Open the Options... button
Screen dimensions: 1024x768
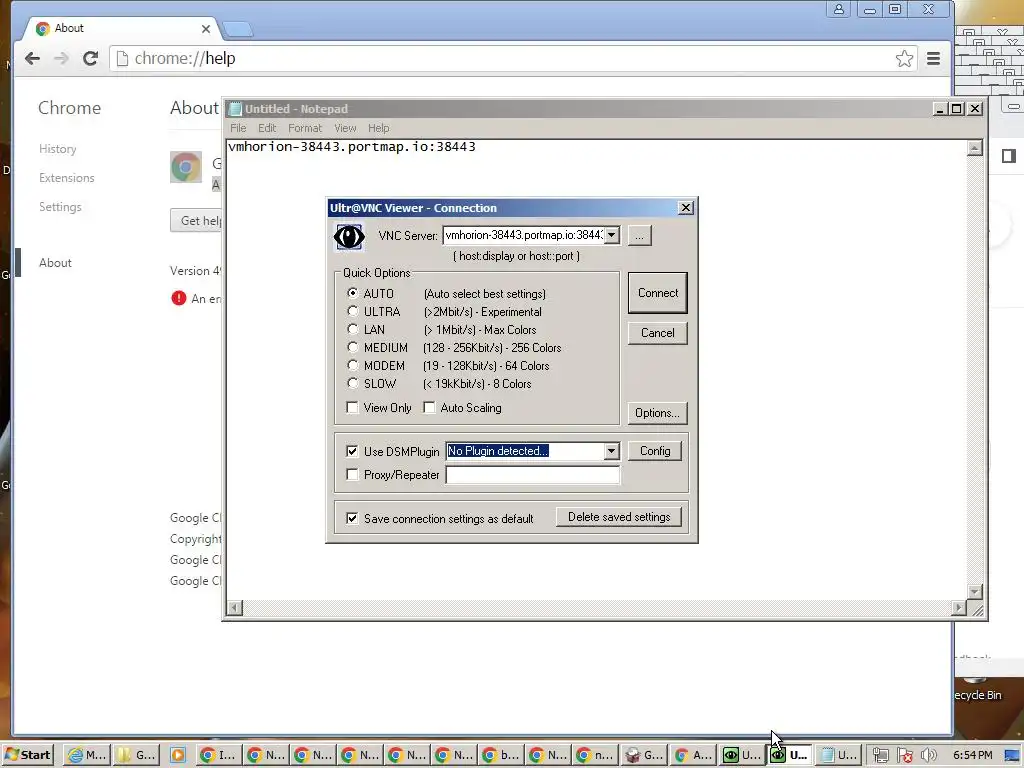tap(657, 413)
